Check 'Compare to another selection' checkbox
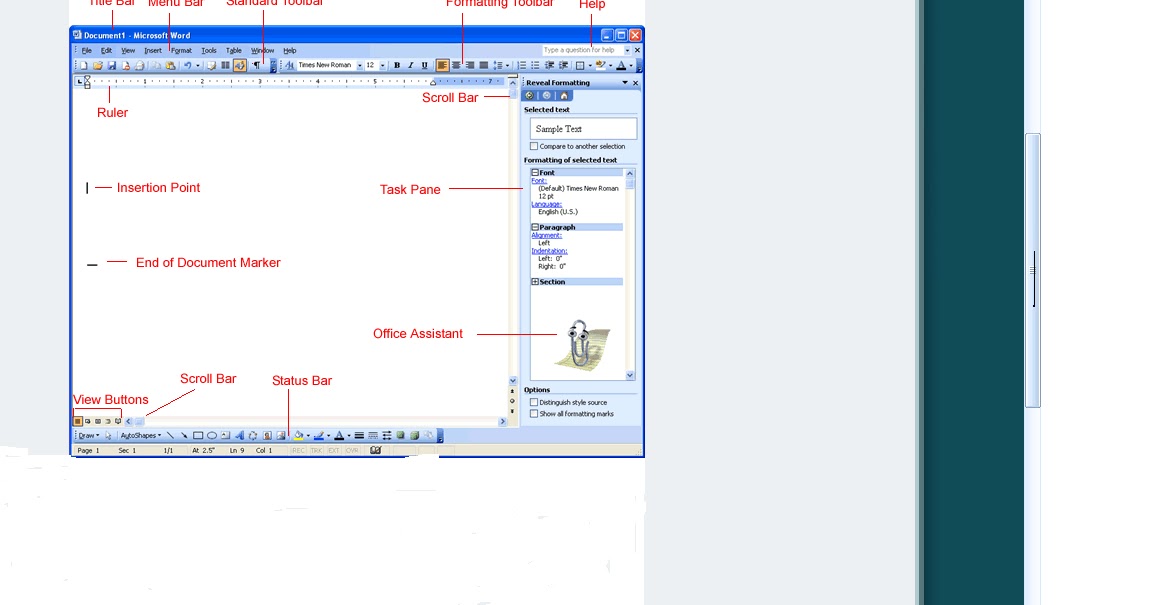The height and width of the screenshot is (605, 1152). 534,146
